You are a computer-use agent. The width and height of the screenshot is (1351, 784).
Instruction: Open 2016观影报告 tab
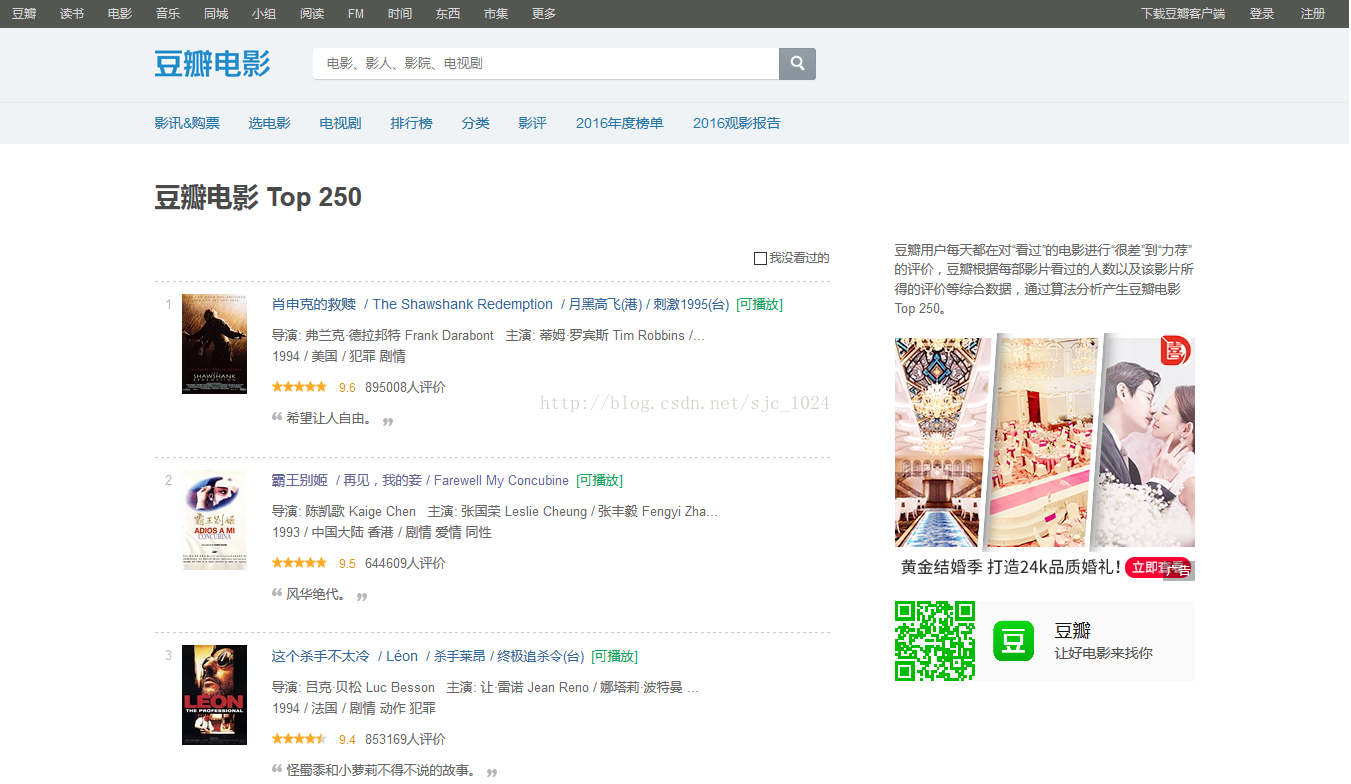click(737, 123)
